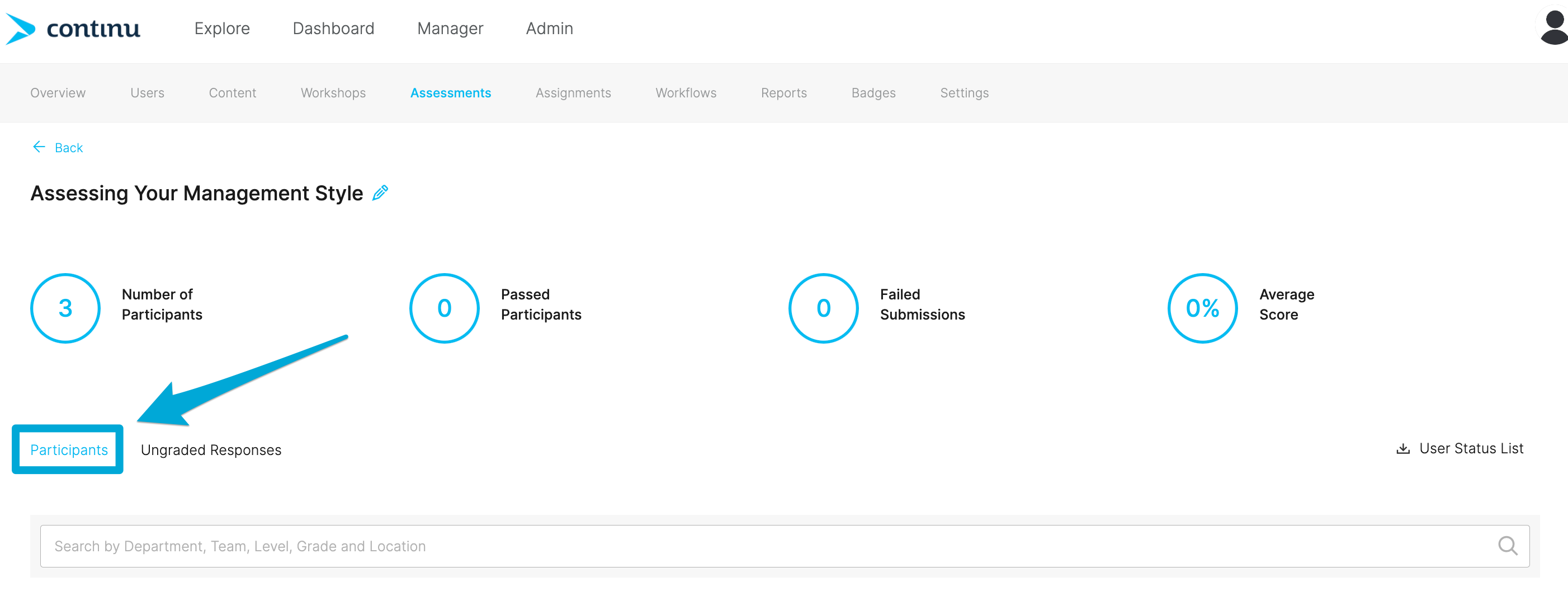1568x591 pixels.
Task: Select the Assessments tab
Action: click(x=450, y=93)
